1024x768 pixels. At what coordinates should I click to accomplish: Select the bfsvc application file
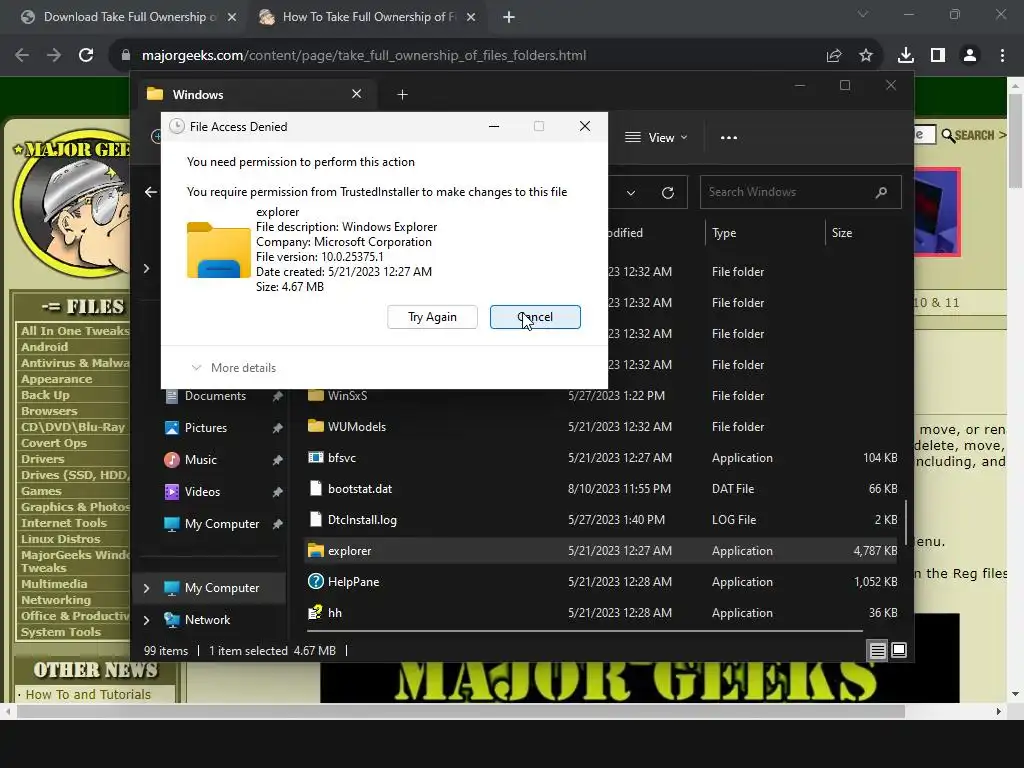(x=601, y=457)
